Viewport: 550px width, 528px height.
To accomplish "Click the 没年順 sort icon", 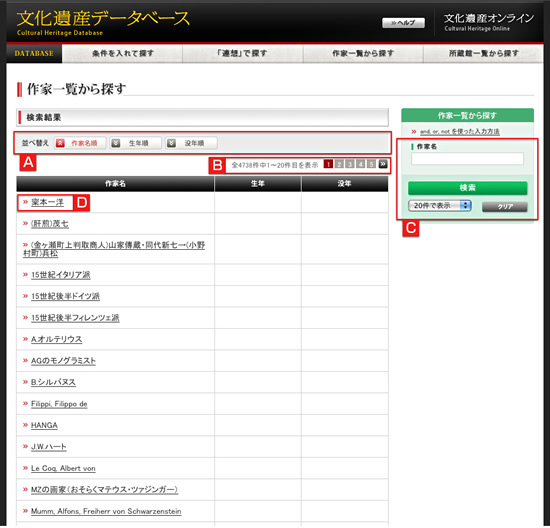I will point(171,143).
